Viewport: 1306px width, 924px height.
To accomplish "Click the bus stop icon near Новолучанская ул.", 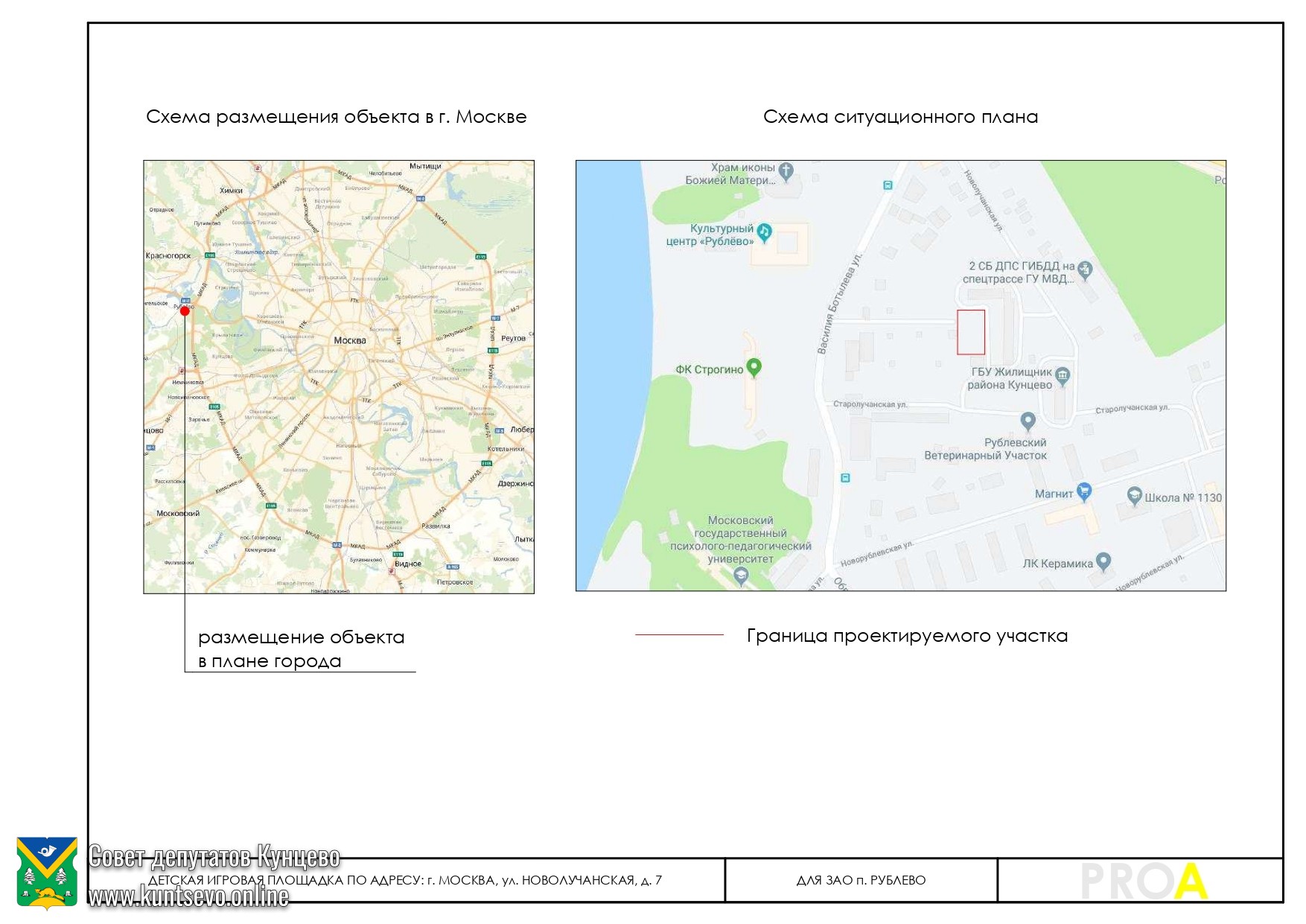I will pos(888,185).
